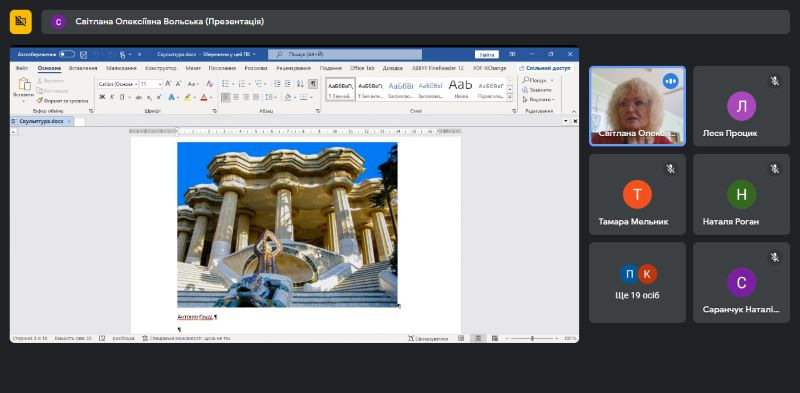Expand the styles gallery more arrow
The width and height of the screenshot is (800, 393).
[509, 97]
